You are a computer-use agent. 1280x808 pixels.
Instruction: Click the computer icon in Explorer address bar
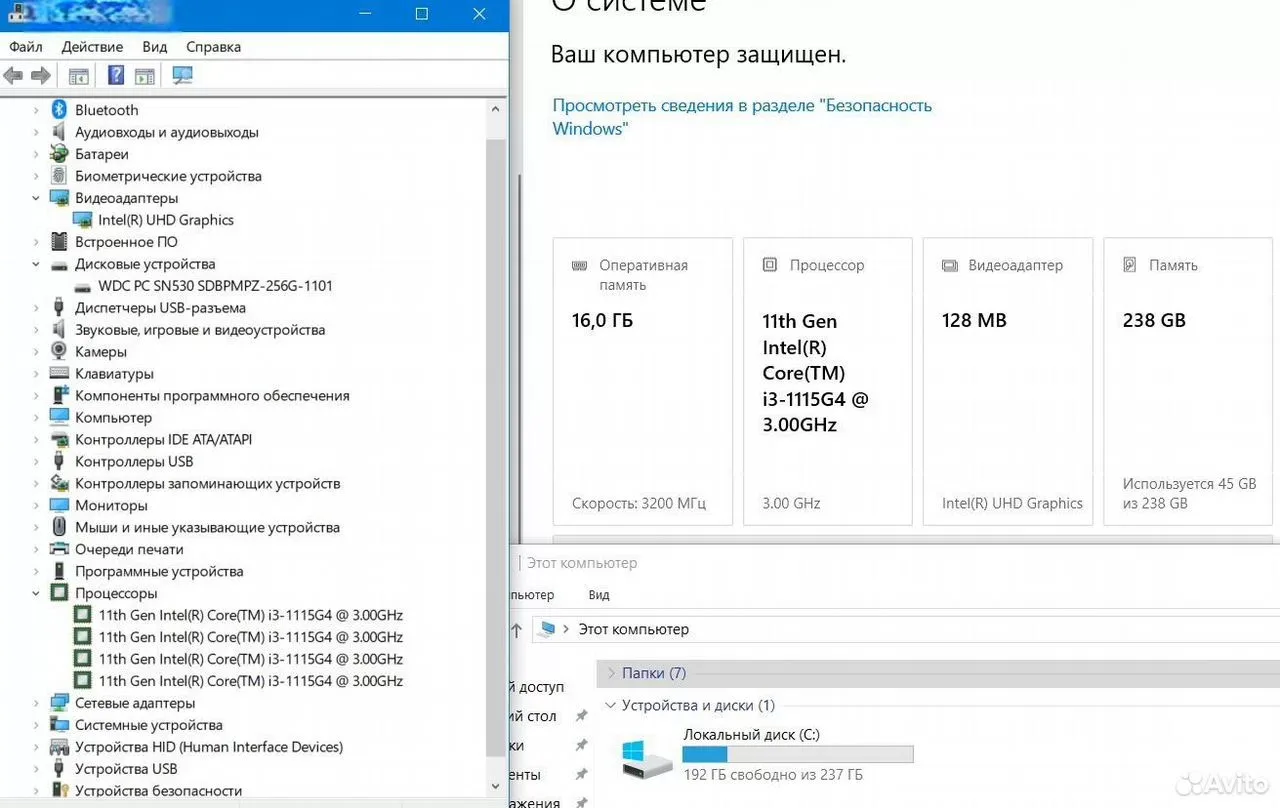tap(546, 629)
